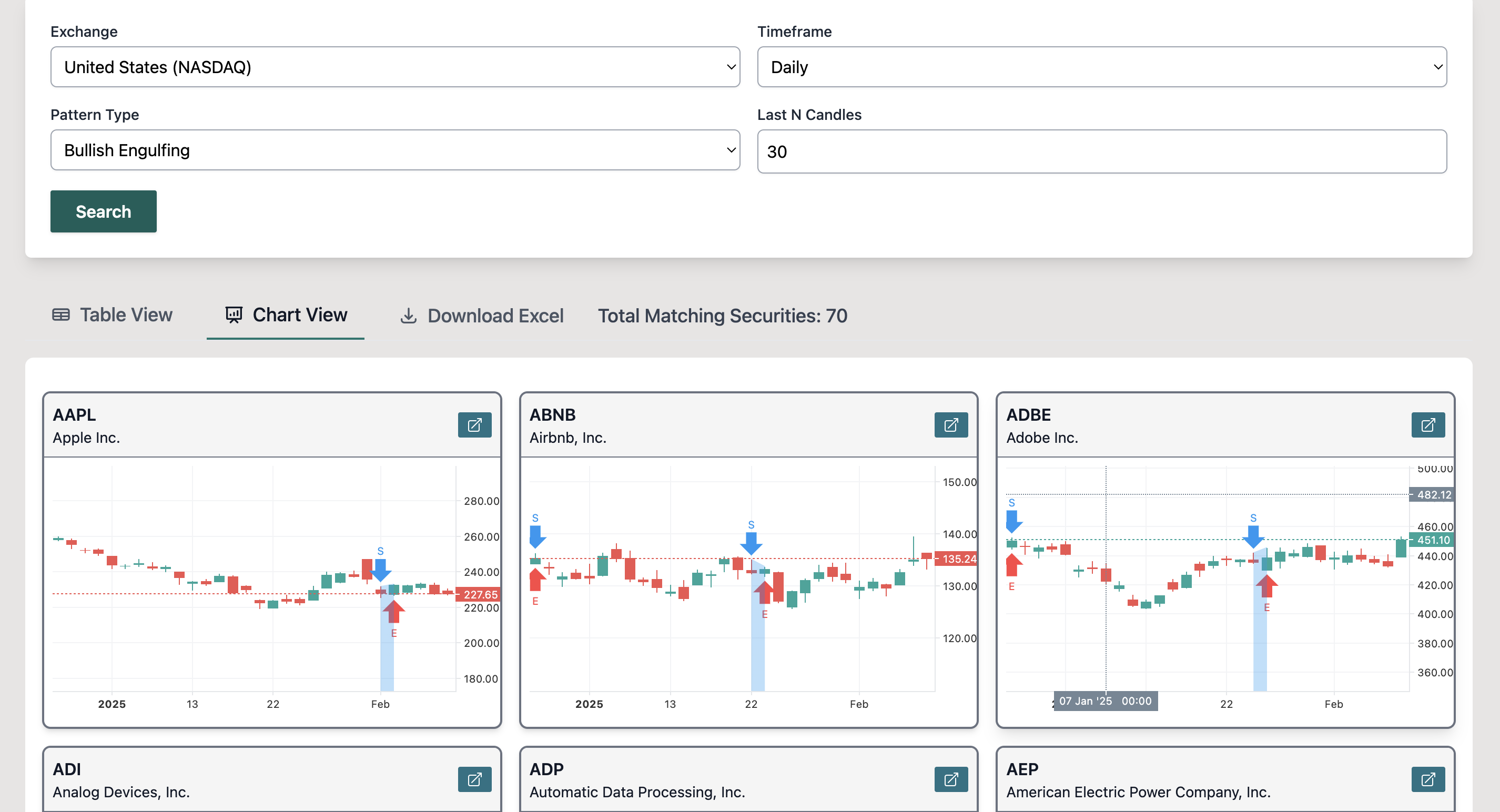Click the Download Excel arrow icon

pos(408,316)
